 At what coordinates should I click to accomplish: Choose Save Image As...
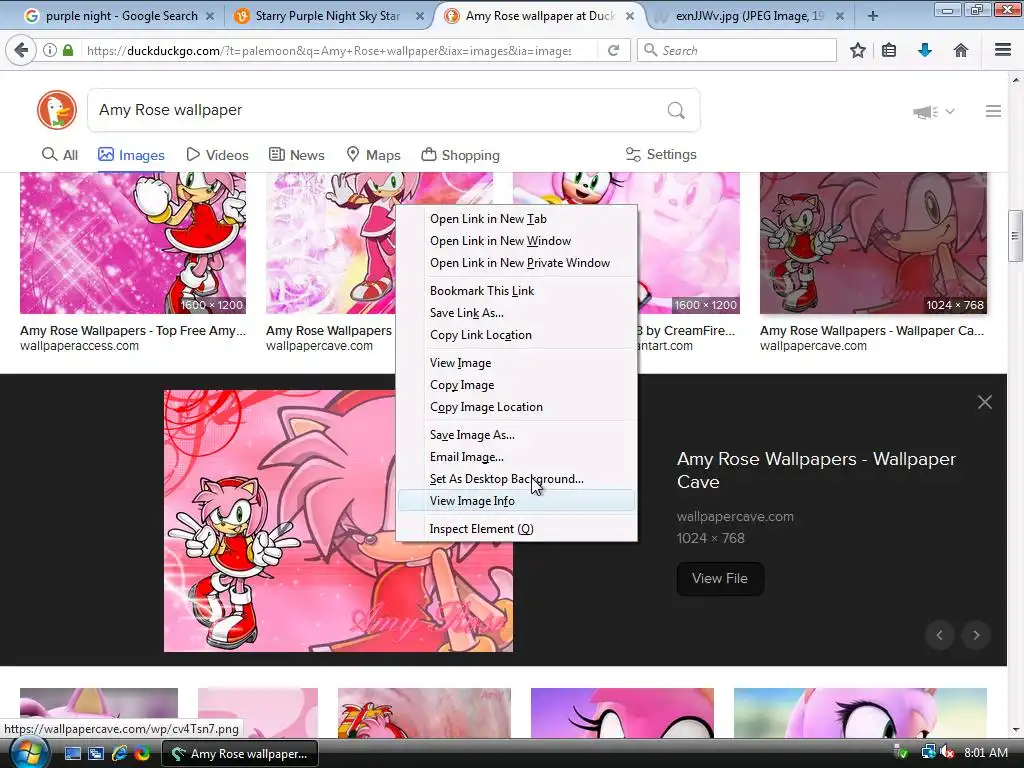516,434
